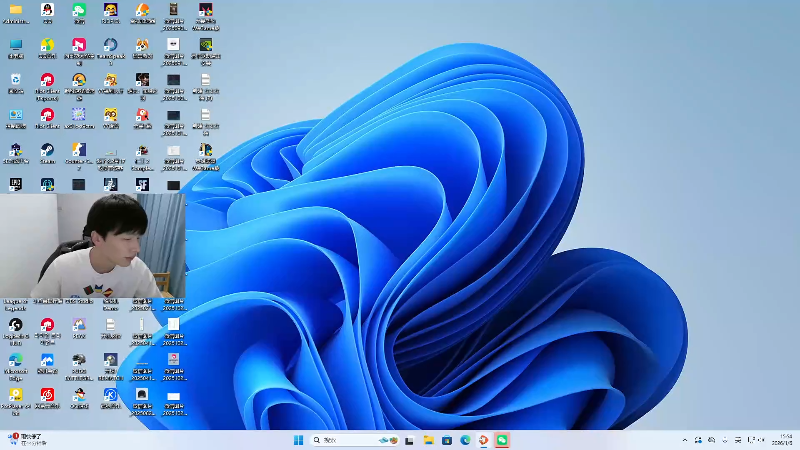Select the Logitech G HUB shortcut

(x=16, y=325)
